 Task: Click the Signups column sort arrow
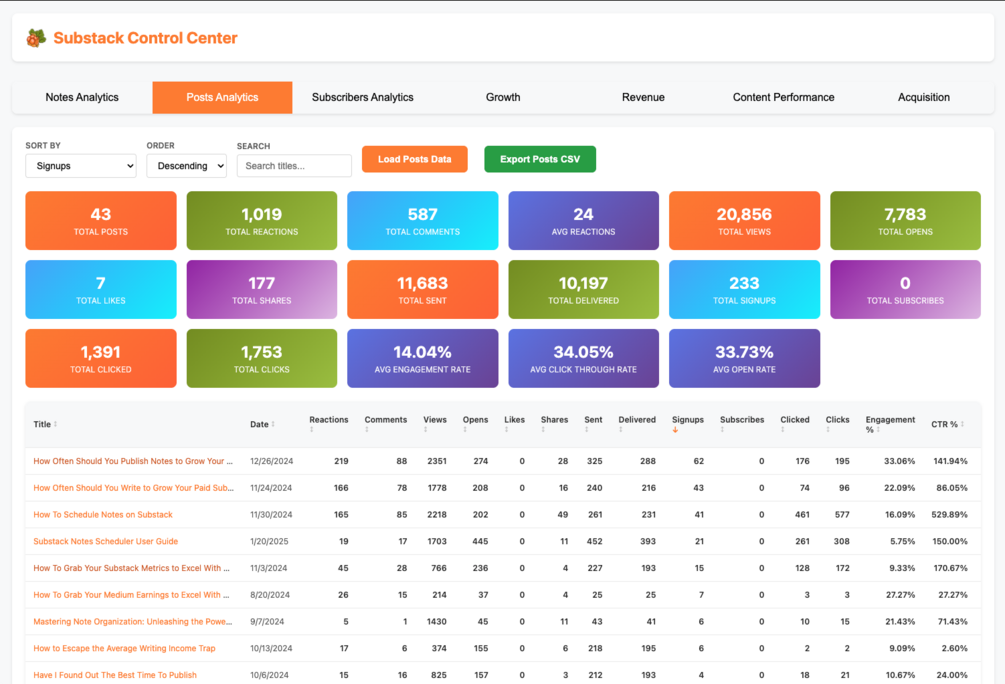[675, 430]
